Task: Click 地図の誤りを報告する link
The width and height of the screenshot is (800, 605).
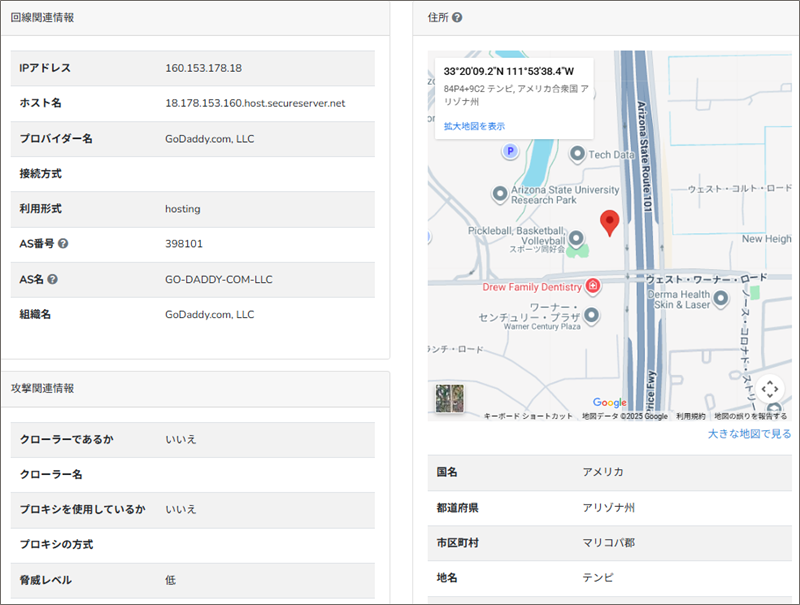Action: [750, 416]
